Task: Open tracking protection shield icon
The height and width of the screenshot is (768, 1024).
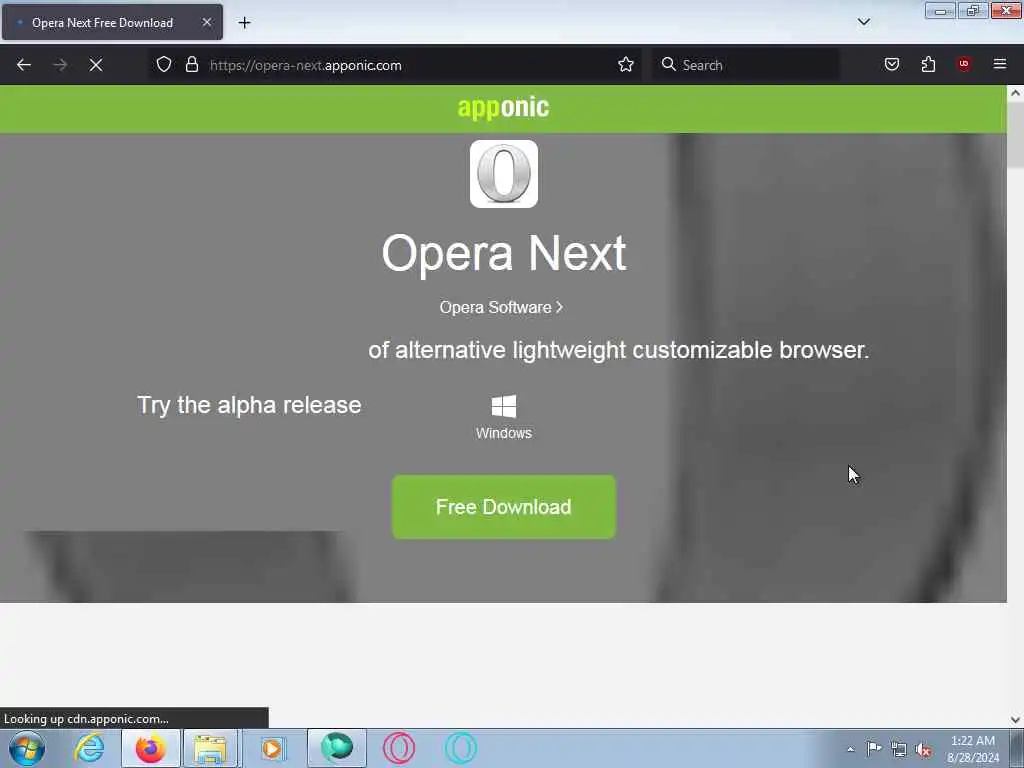Action: click(x=164, y=64)
